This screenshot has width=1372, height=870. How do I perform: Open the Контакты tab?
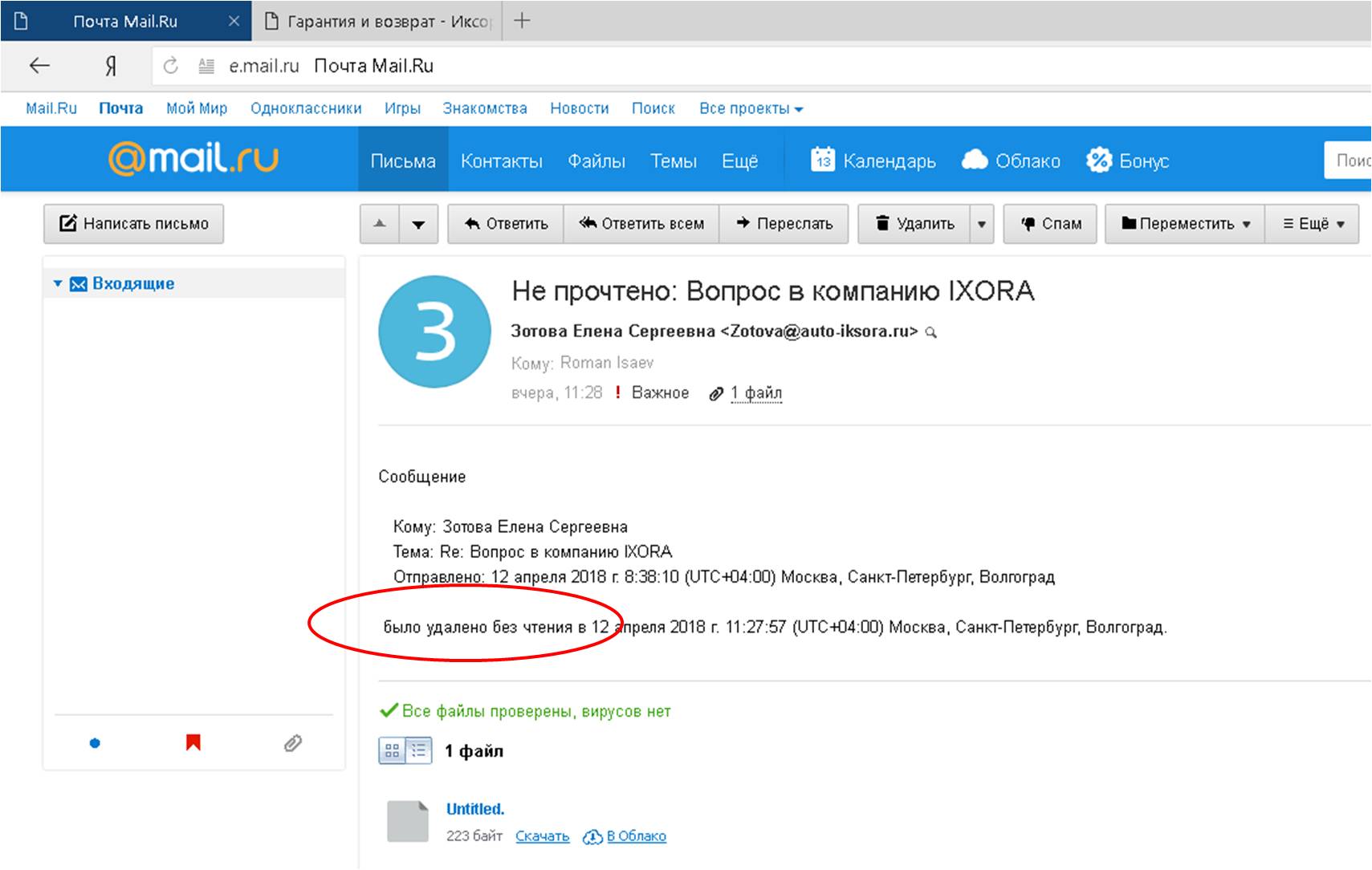click(502, 161)
